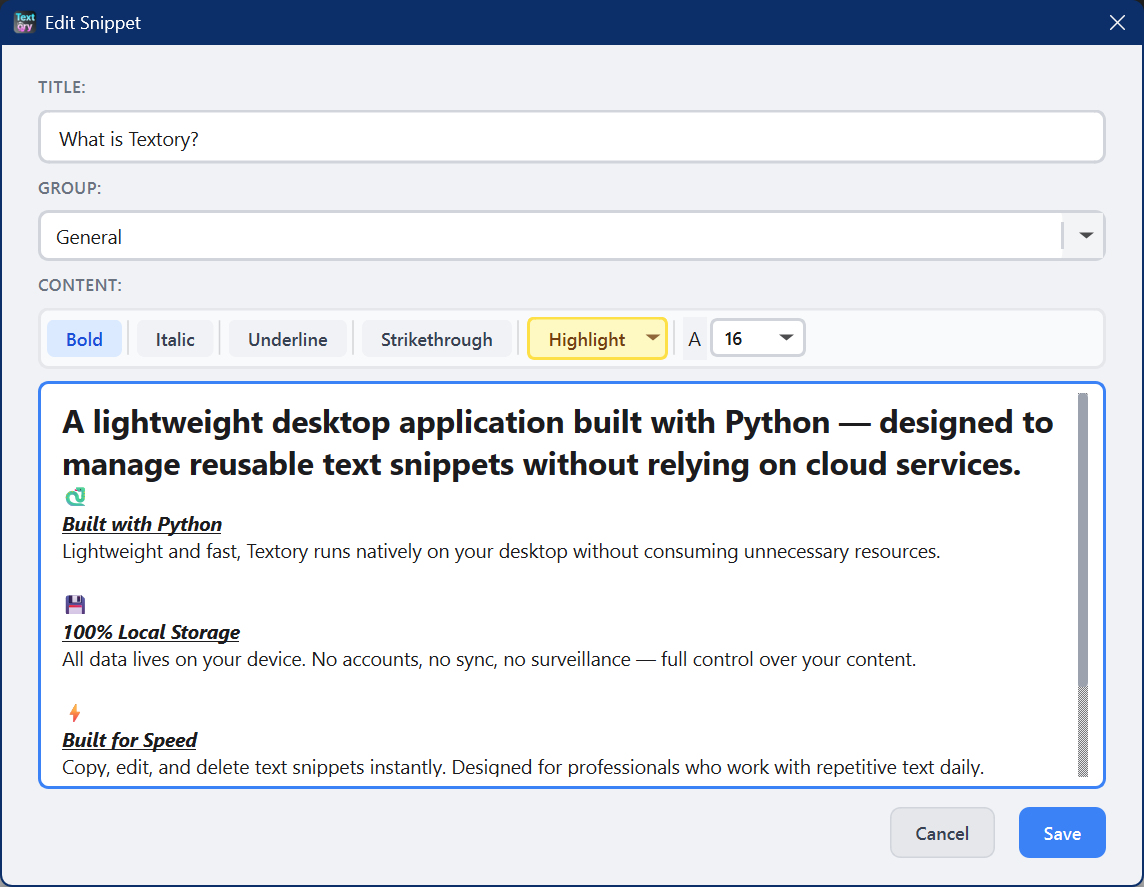Click the "Built with Python" heading text
1144x887 pixels.
pos(142,524)
